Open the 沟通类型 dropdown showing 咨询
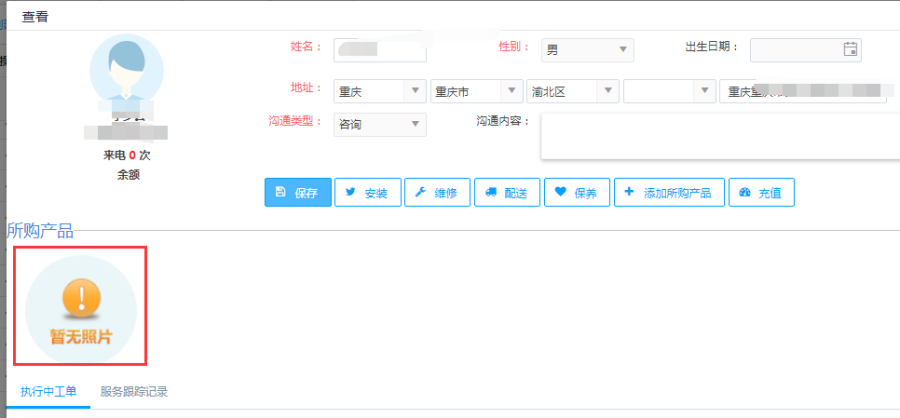This screenshot has width=900, height=418. point(379,125)
